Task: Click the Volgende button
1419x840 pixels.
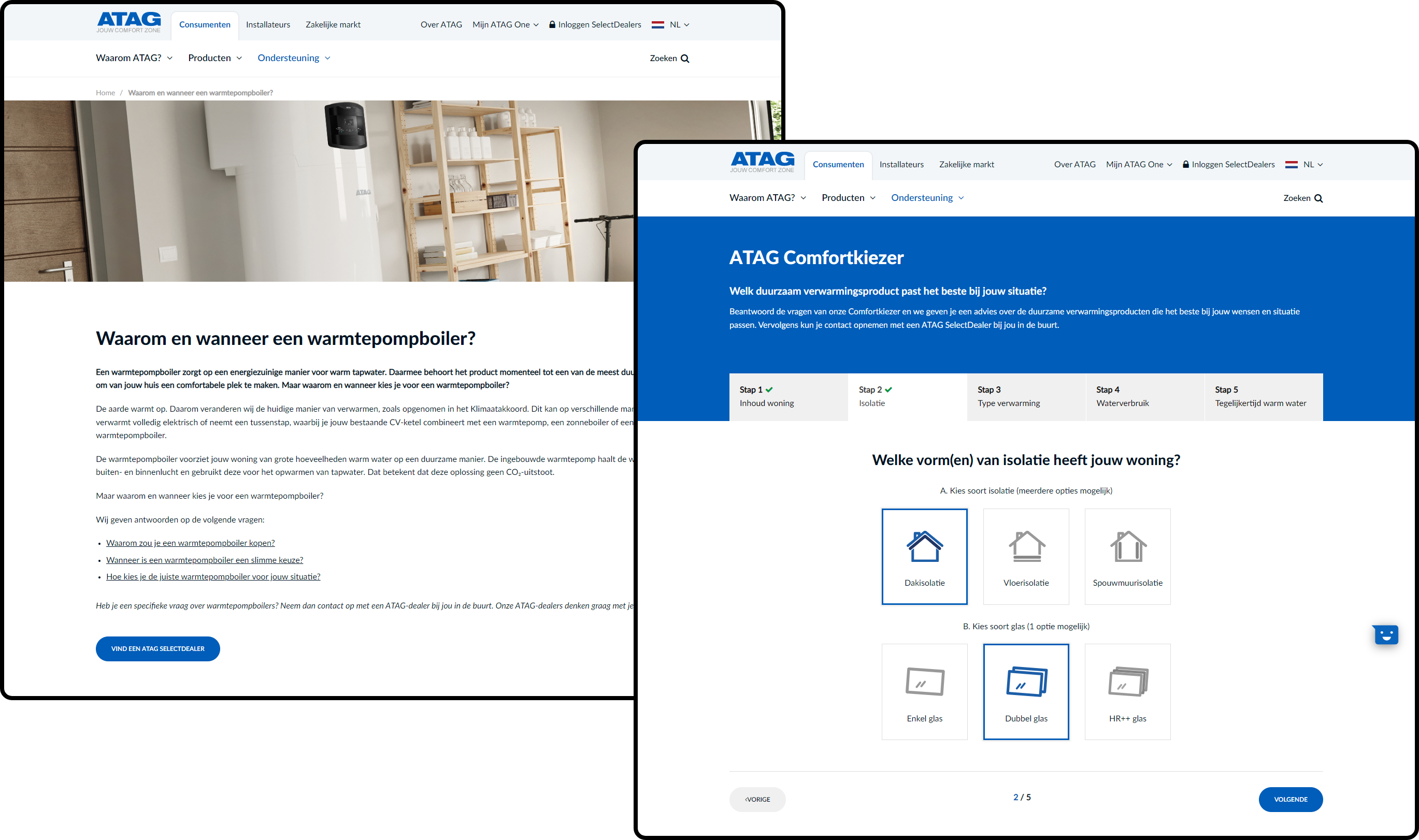Action: click(1290, 799)
